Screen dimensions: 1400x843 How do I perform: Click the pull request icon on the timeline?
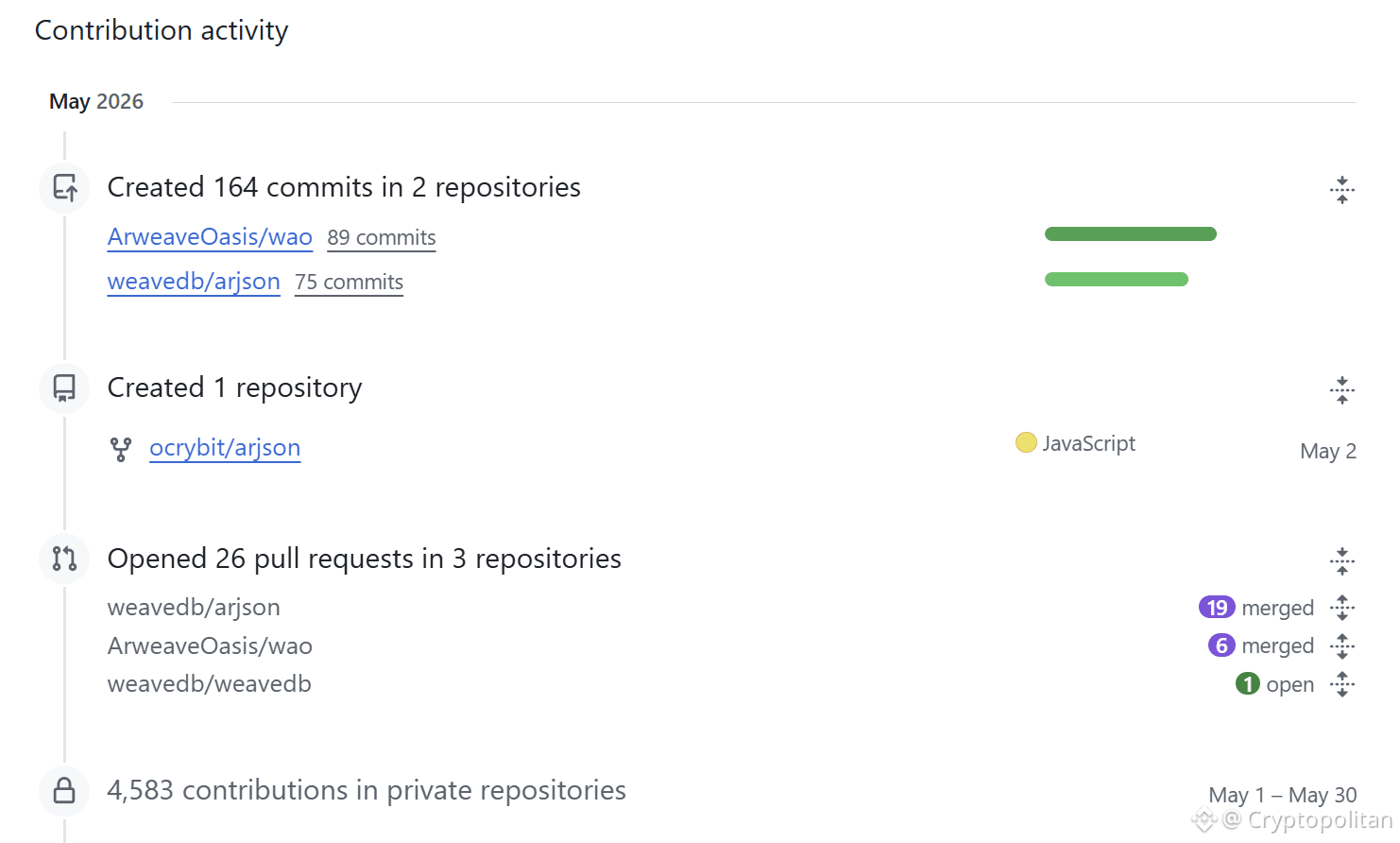coord(64,559)
